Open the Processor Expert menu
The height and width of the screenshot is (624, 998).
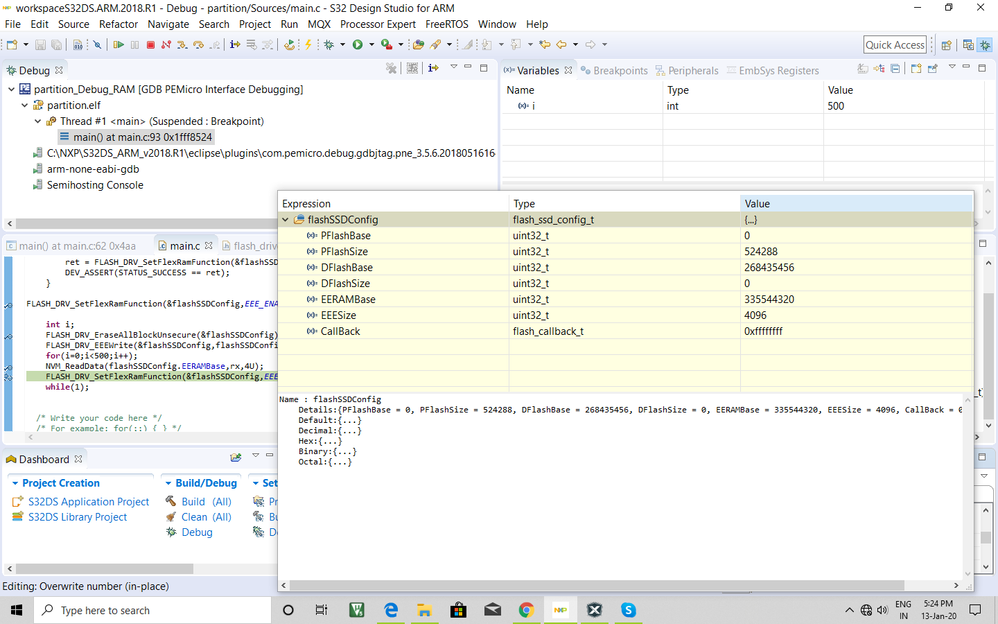click(x=378, y=24)
